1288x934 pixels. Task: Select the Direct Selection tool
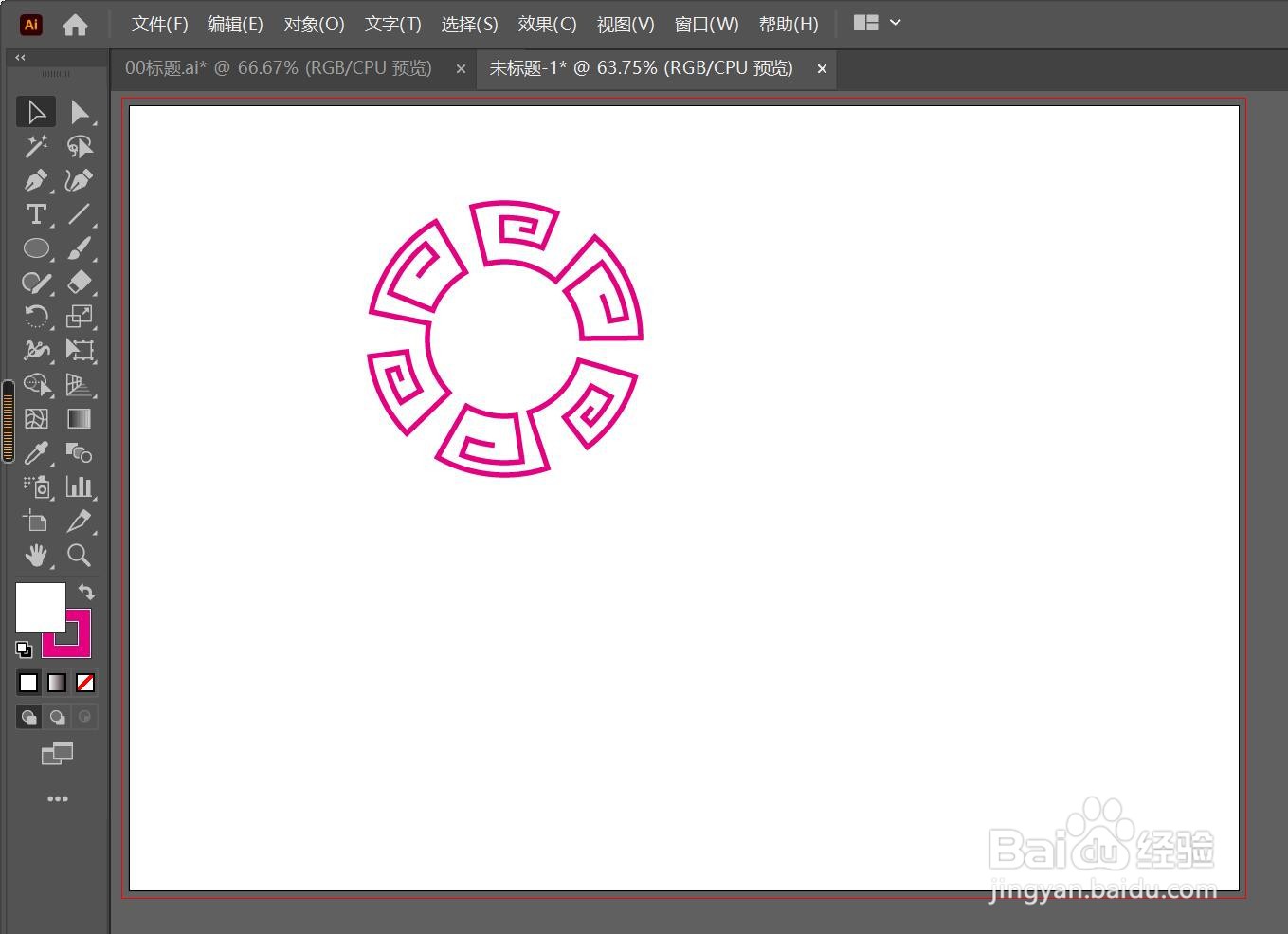80,112
